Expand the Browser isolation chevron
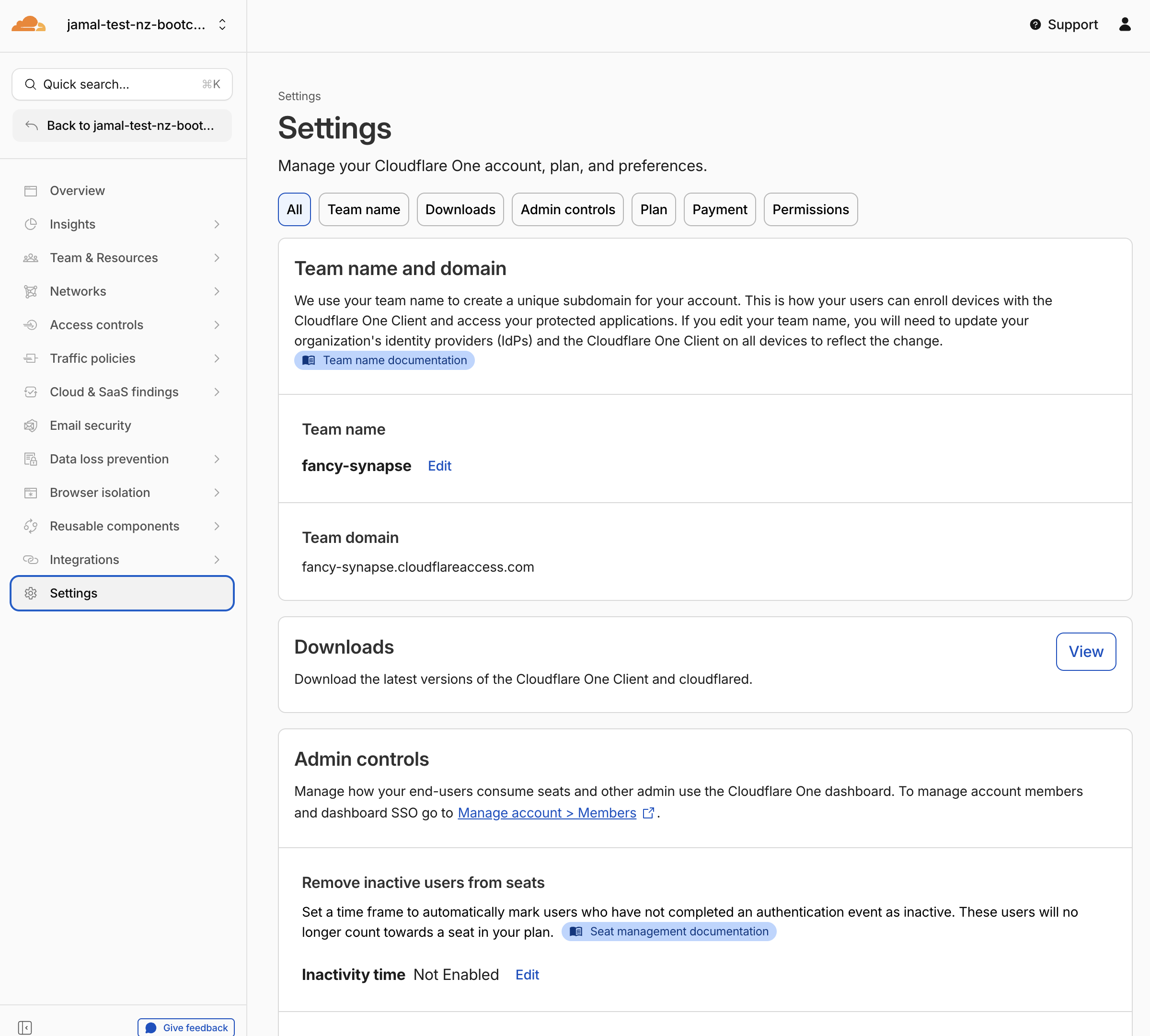1150x1036 pixels. (x=217, y=493)
